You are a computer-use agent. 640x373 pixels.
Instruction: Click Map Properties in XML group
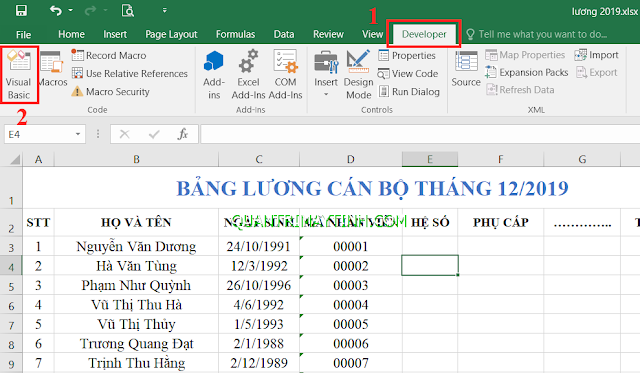525,55
